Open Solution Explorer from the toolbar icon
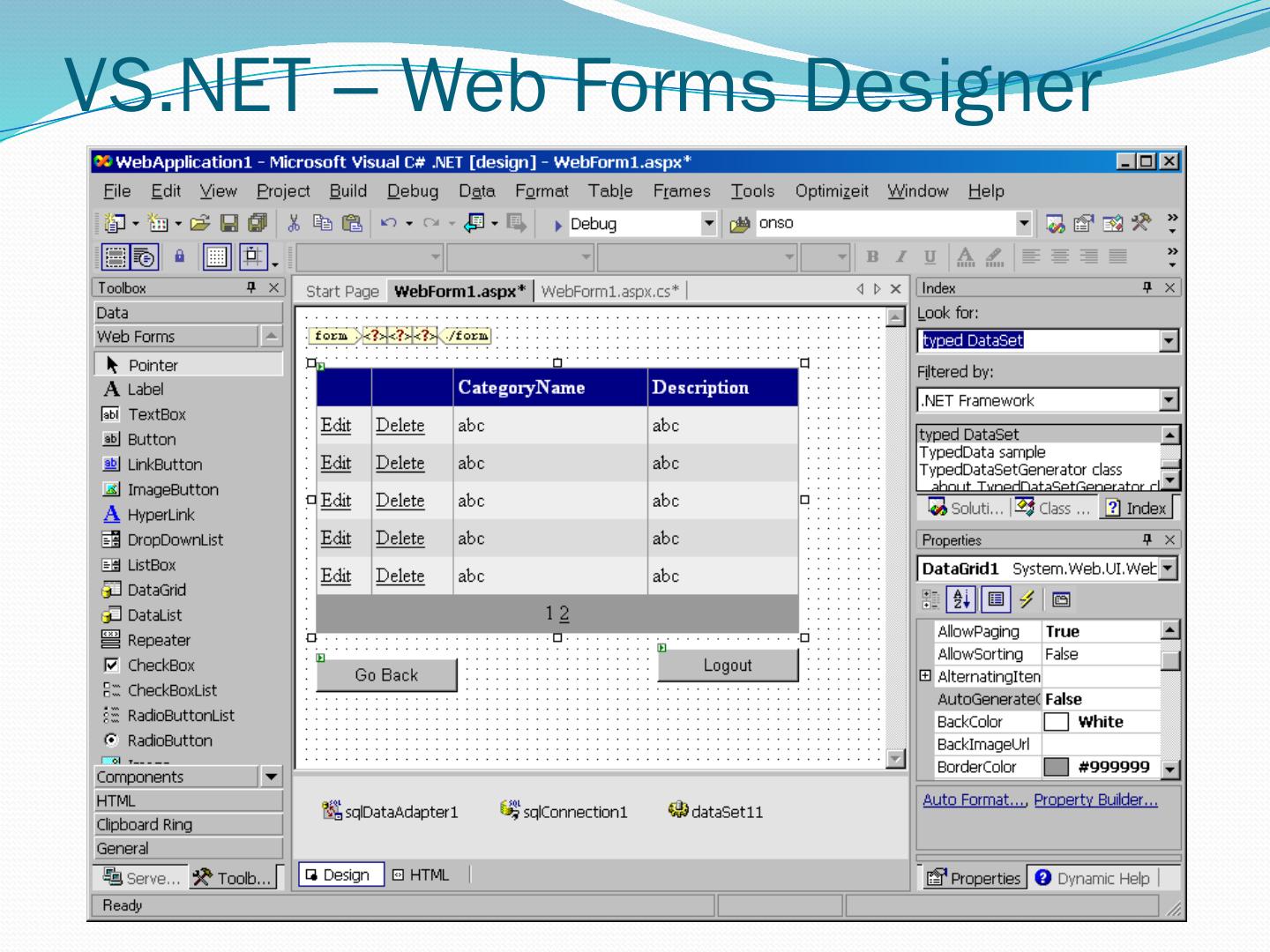This screenshot has height=952, width=1270. point(1055,224)
